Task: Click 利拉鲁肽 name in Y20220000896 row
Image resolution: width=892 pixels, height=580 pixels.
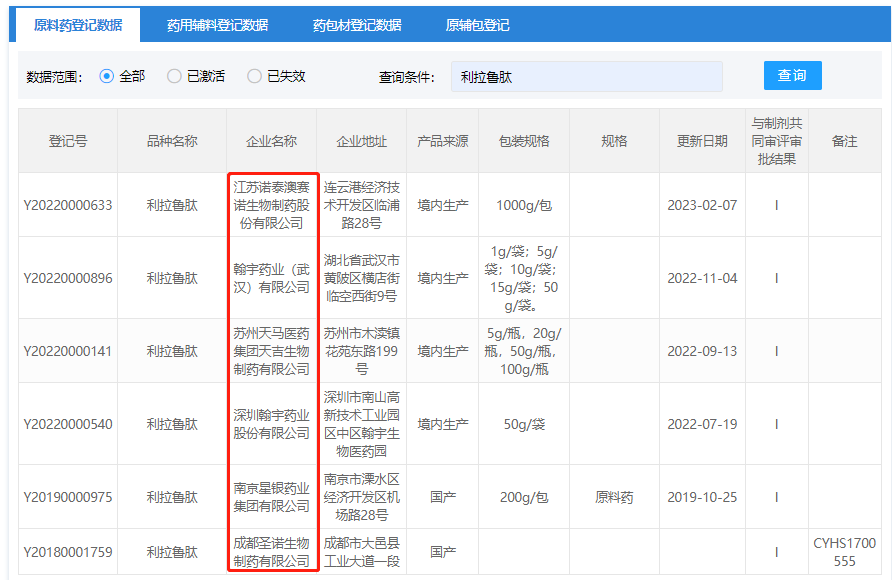Action: tap(172, 278)
